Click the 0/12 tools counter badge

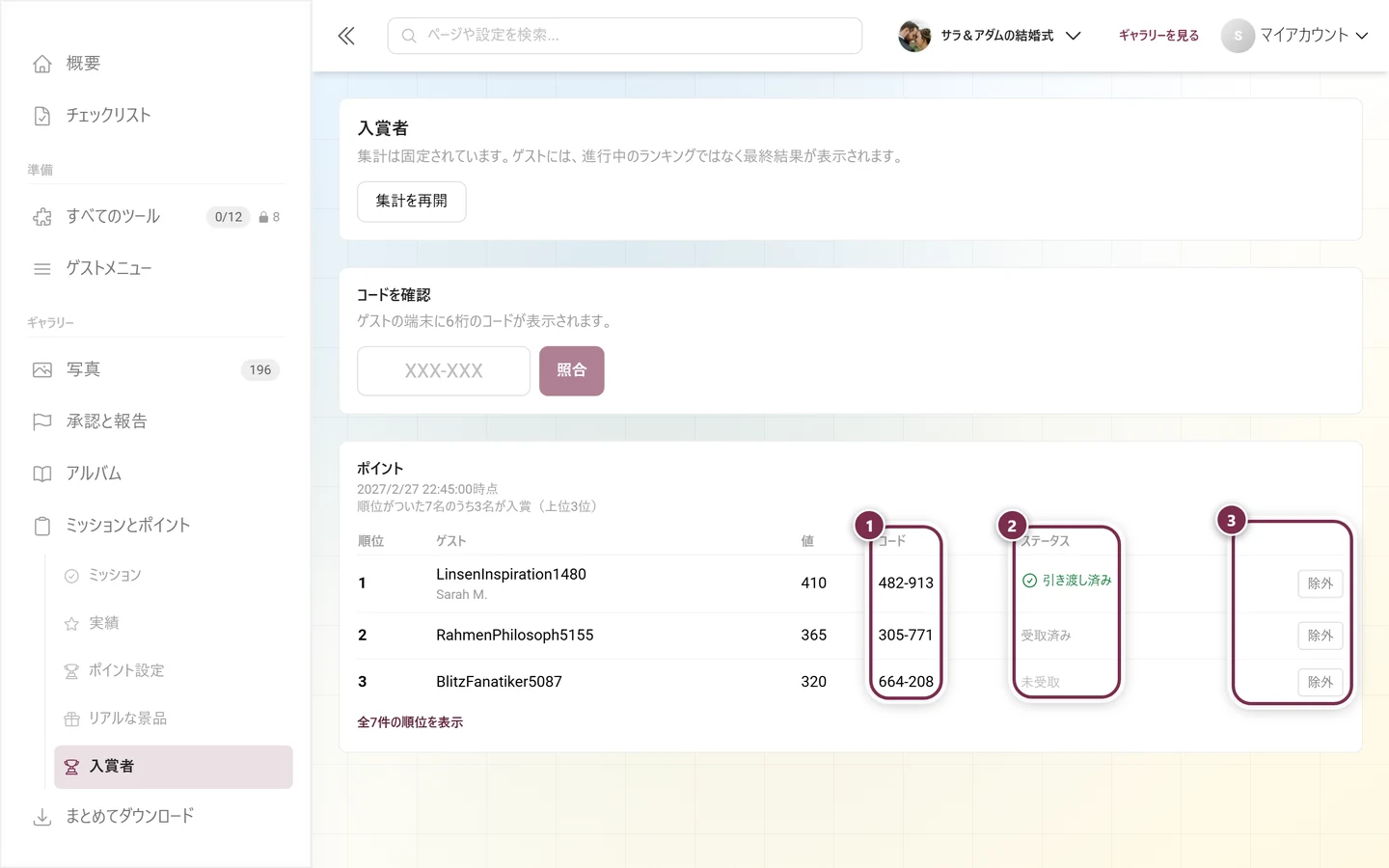229,217
